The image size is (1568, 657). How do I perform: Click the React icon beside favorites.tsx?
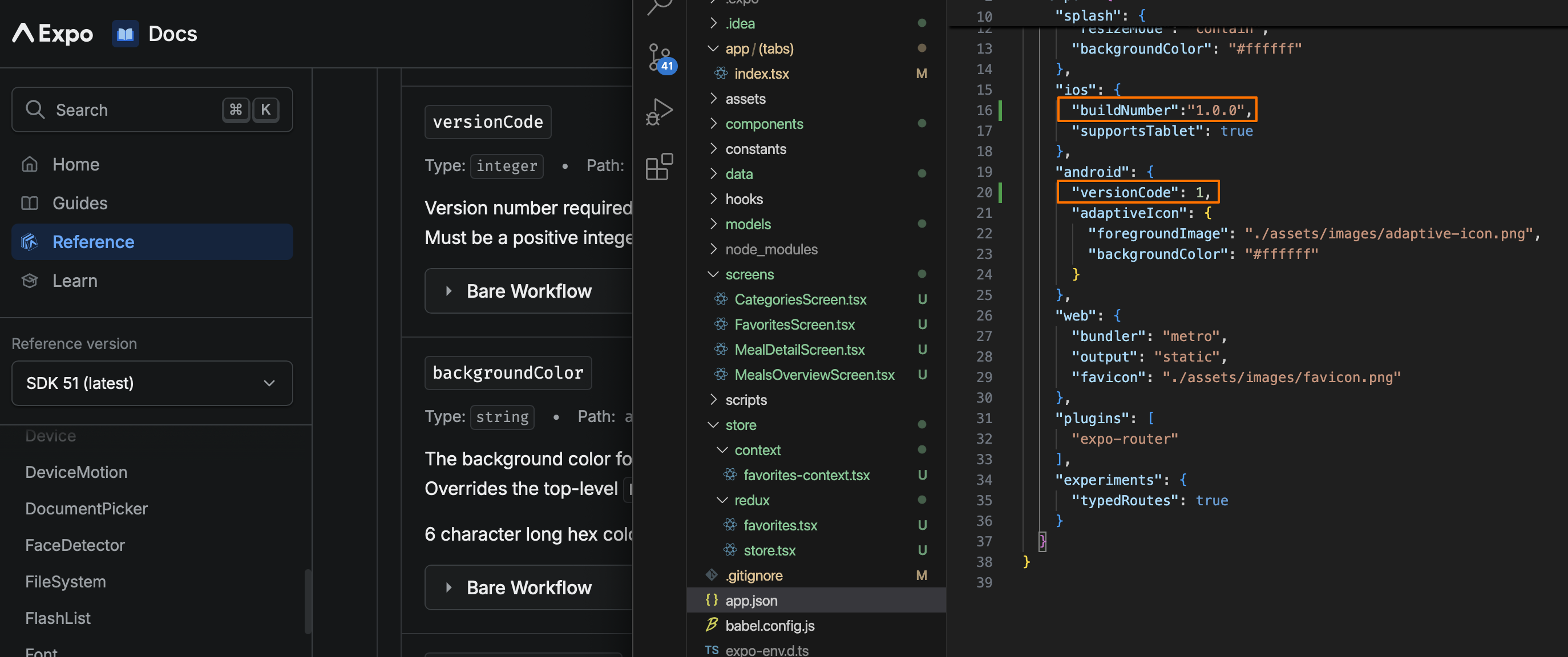pos(730,525)
